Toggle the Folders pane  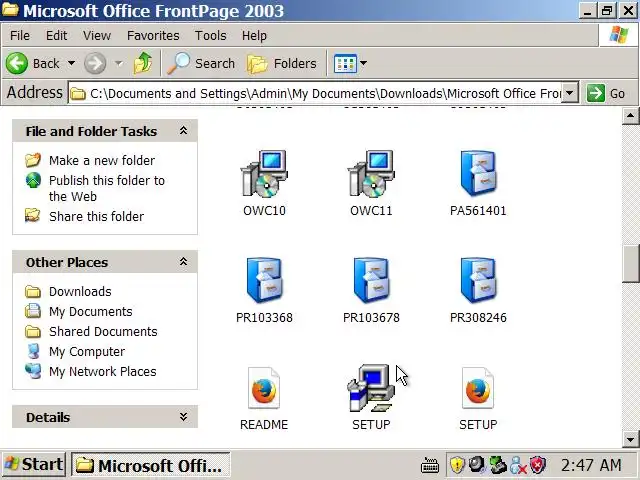pos(282,64)
